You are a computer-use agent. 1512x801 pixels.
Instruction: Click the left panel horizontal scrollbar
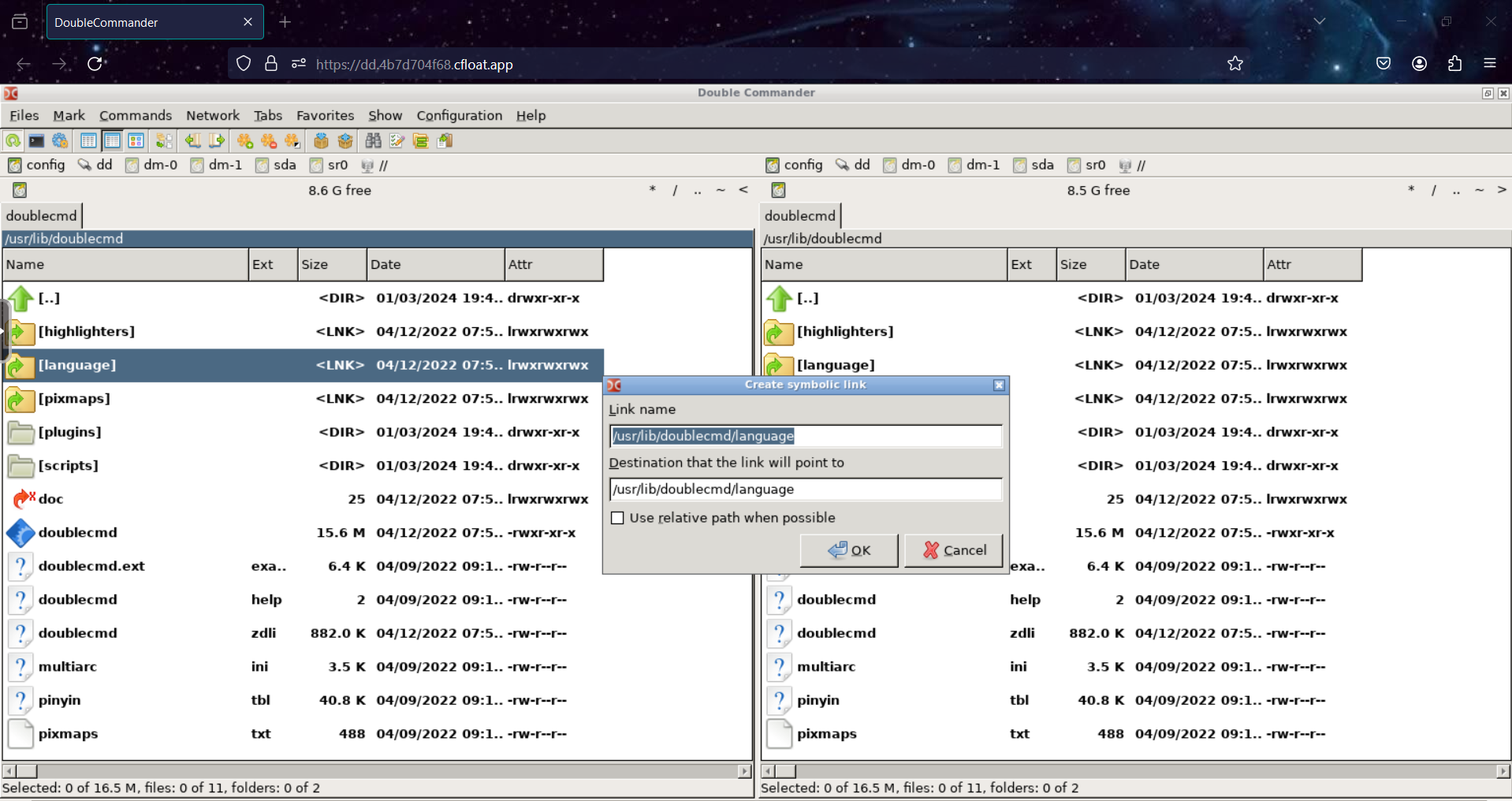point(378,771)
